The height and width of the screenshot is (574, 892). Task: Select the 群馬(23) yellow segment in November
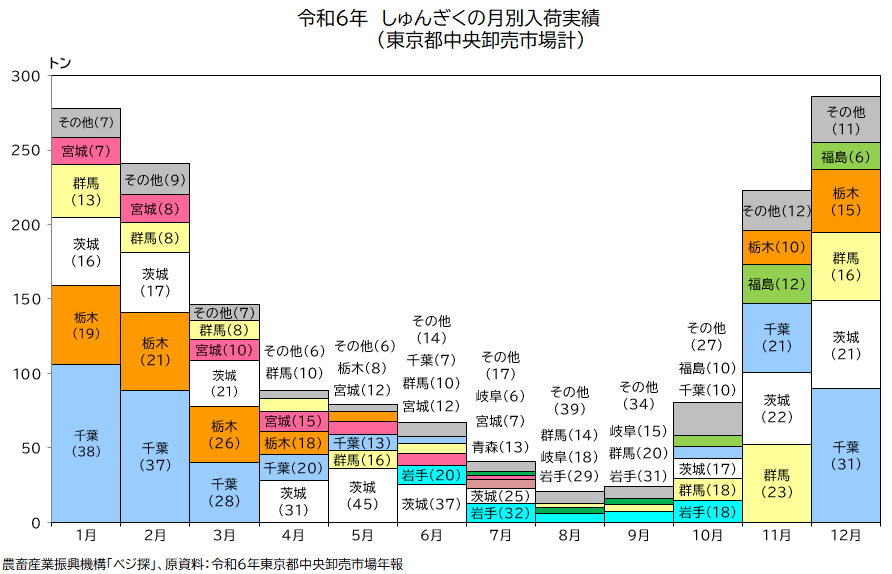pos(777,483)
